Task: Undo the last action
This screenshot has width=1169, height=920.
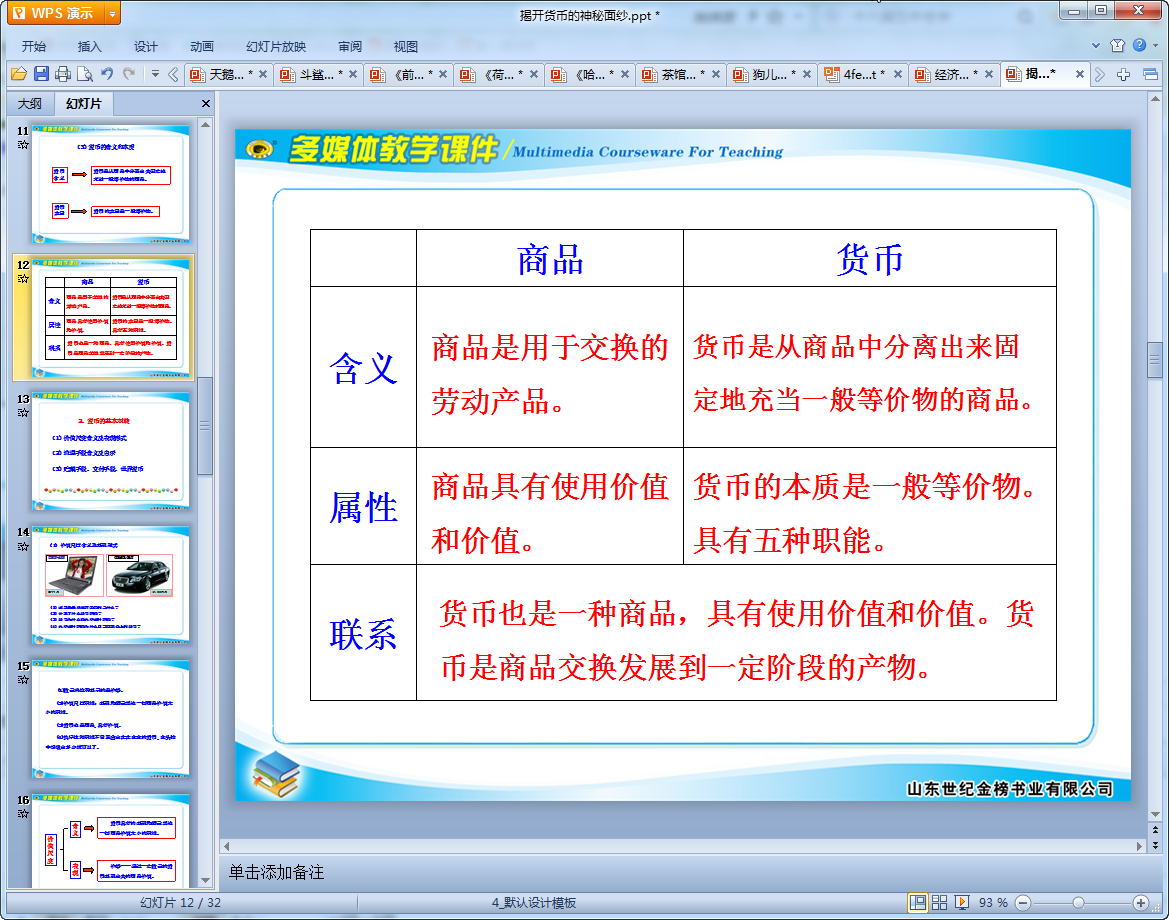Action: (107, 74)
